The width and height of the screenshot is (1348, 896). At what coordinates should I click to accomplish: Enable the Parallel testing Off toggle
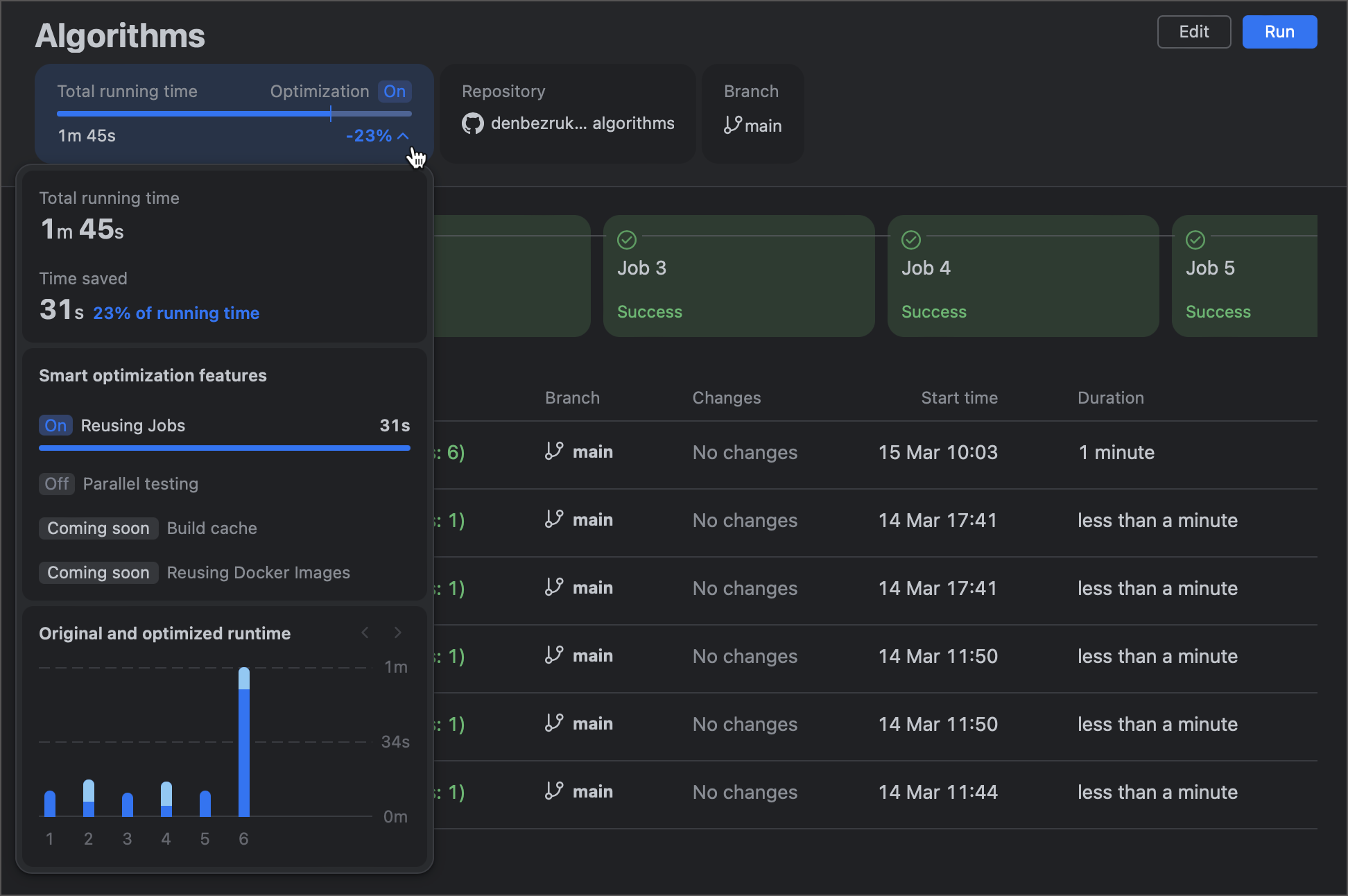click(x=57, y=483)
